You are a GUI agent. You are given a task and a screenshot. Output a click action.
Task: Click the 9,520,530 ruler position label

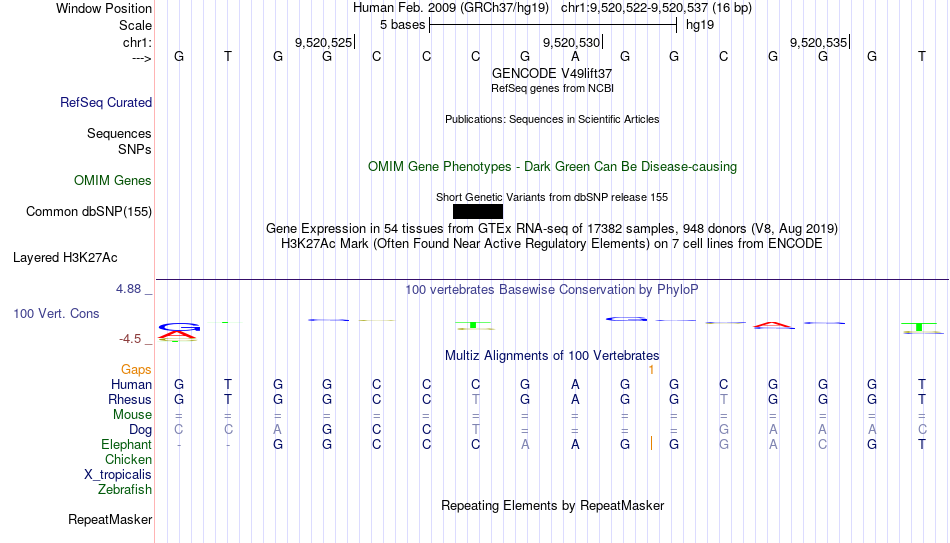(x=571, y=42)
